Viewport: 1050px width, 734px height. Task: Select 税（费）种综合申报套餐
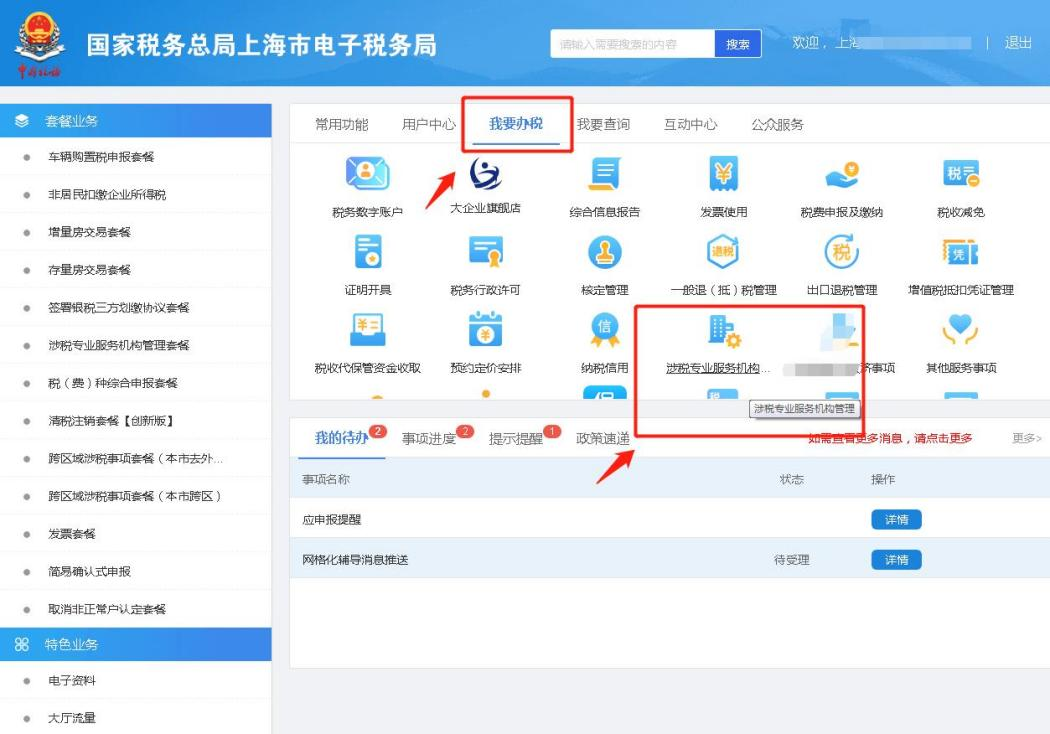point(112,383)
